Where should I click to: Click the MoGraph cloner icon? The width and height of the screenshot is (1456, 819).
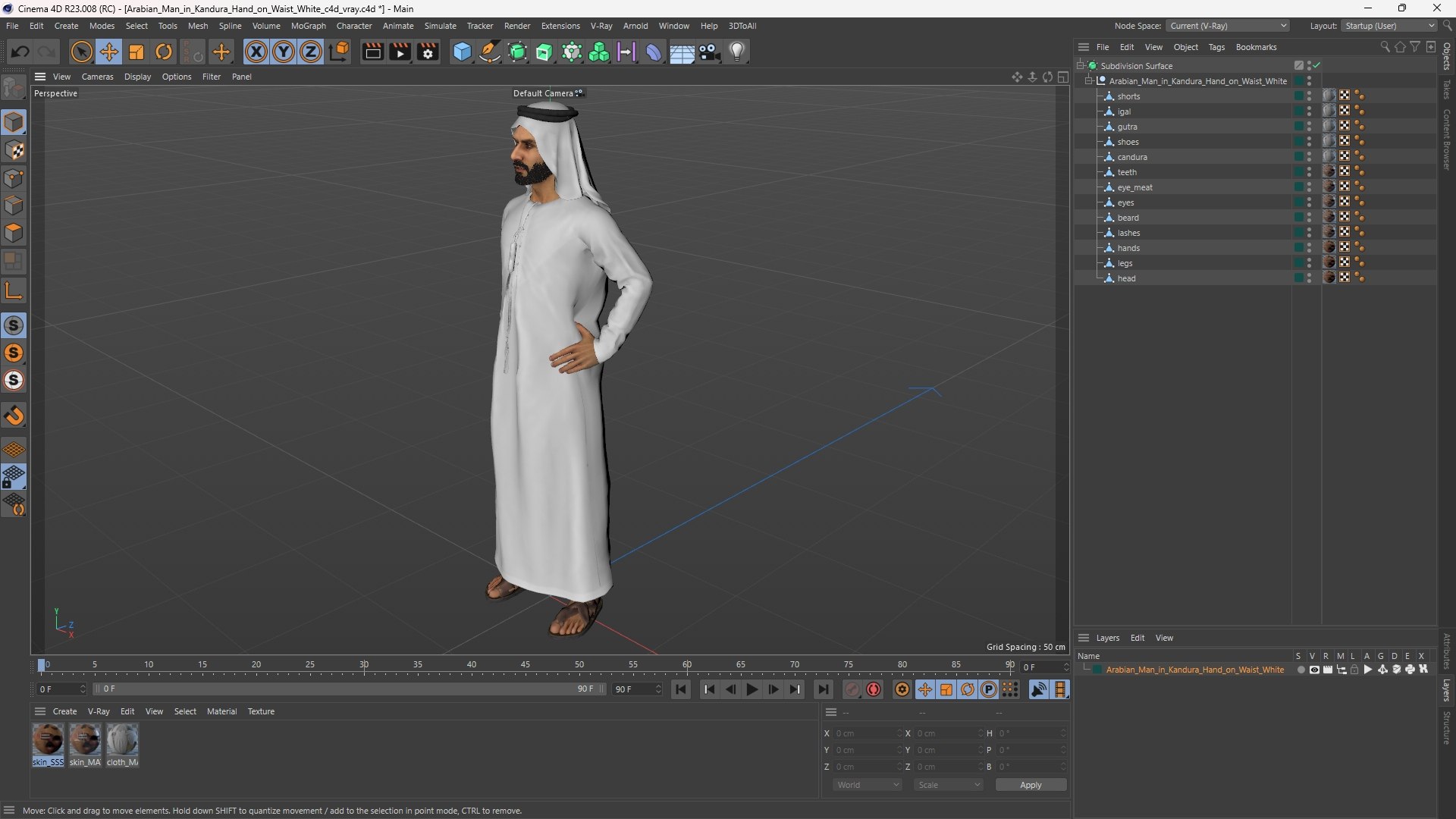coord(599,52)
